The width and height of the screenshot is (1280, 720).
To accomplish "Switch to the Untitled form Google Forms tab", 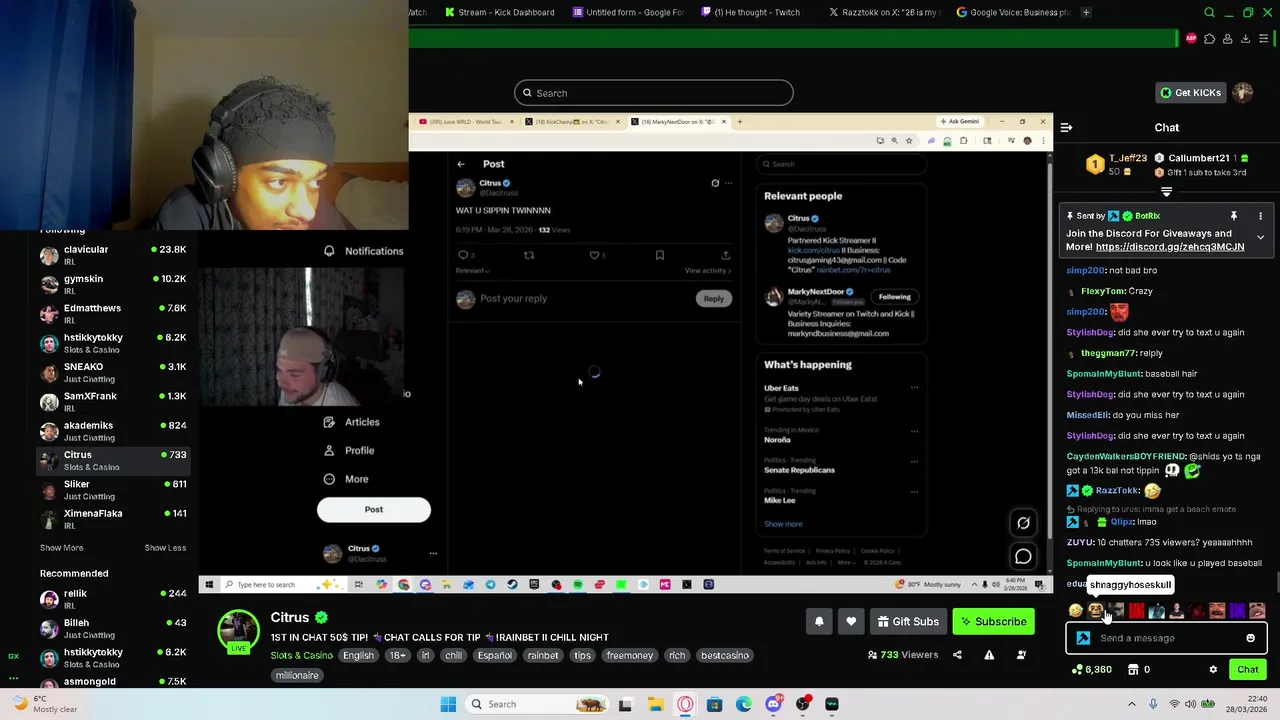I will pos(628,12).
